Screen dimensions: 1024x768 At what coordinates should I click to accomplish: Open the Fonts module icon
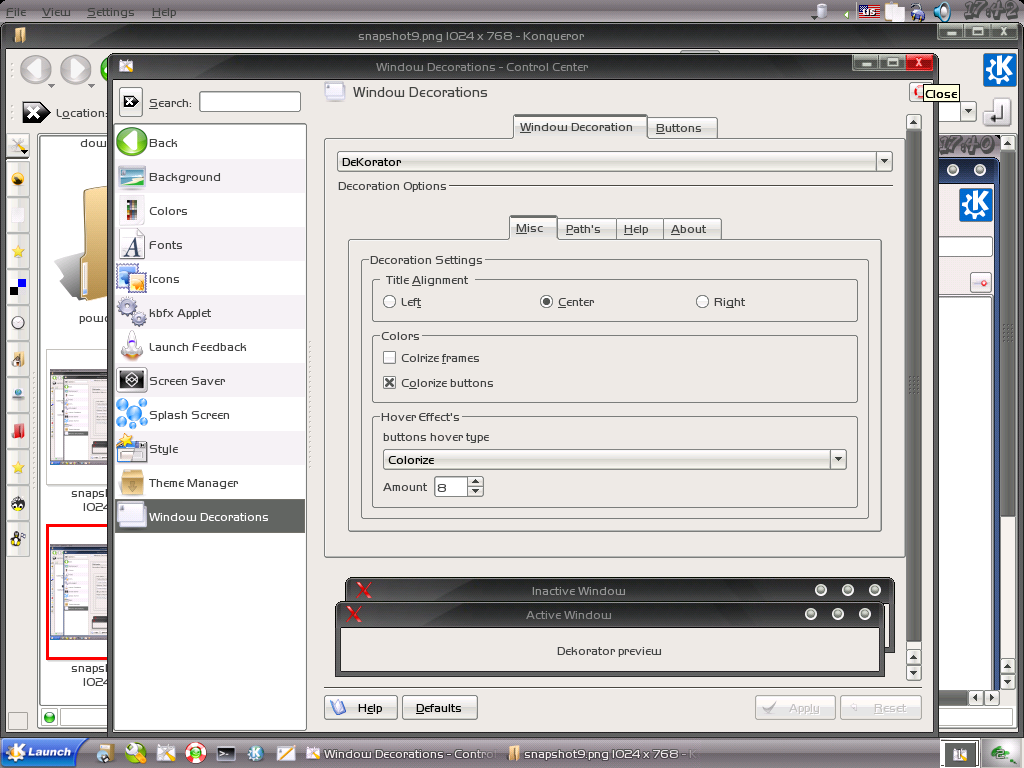point(131,245)
